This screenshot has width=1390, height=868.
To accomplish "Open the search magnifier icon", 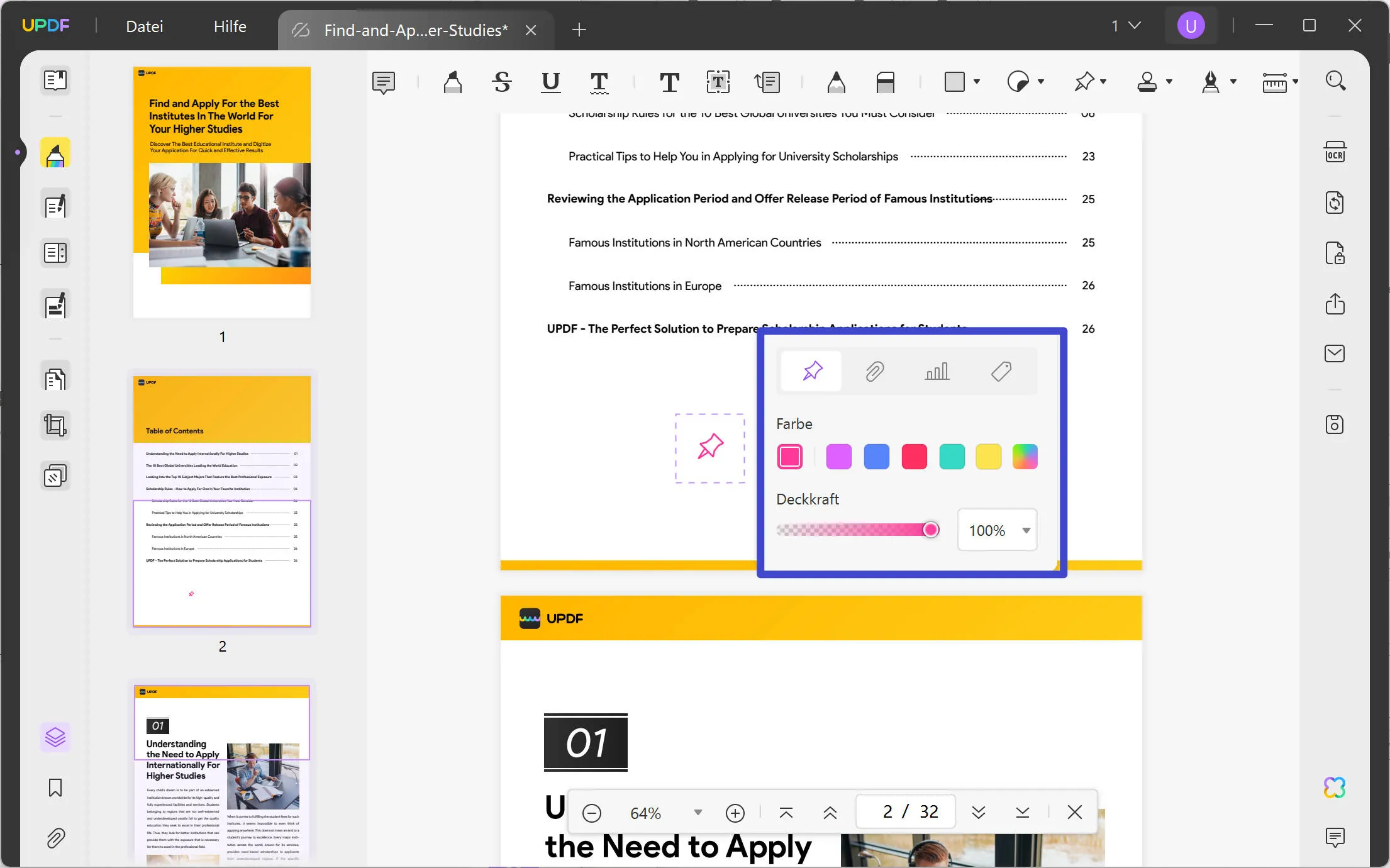I will point(1335,81).
